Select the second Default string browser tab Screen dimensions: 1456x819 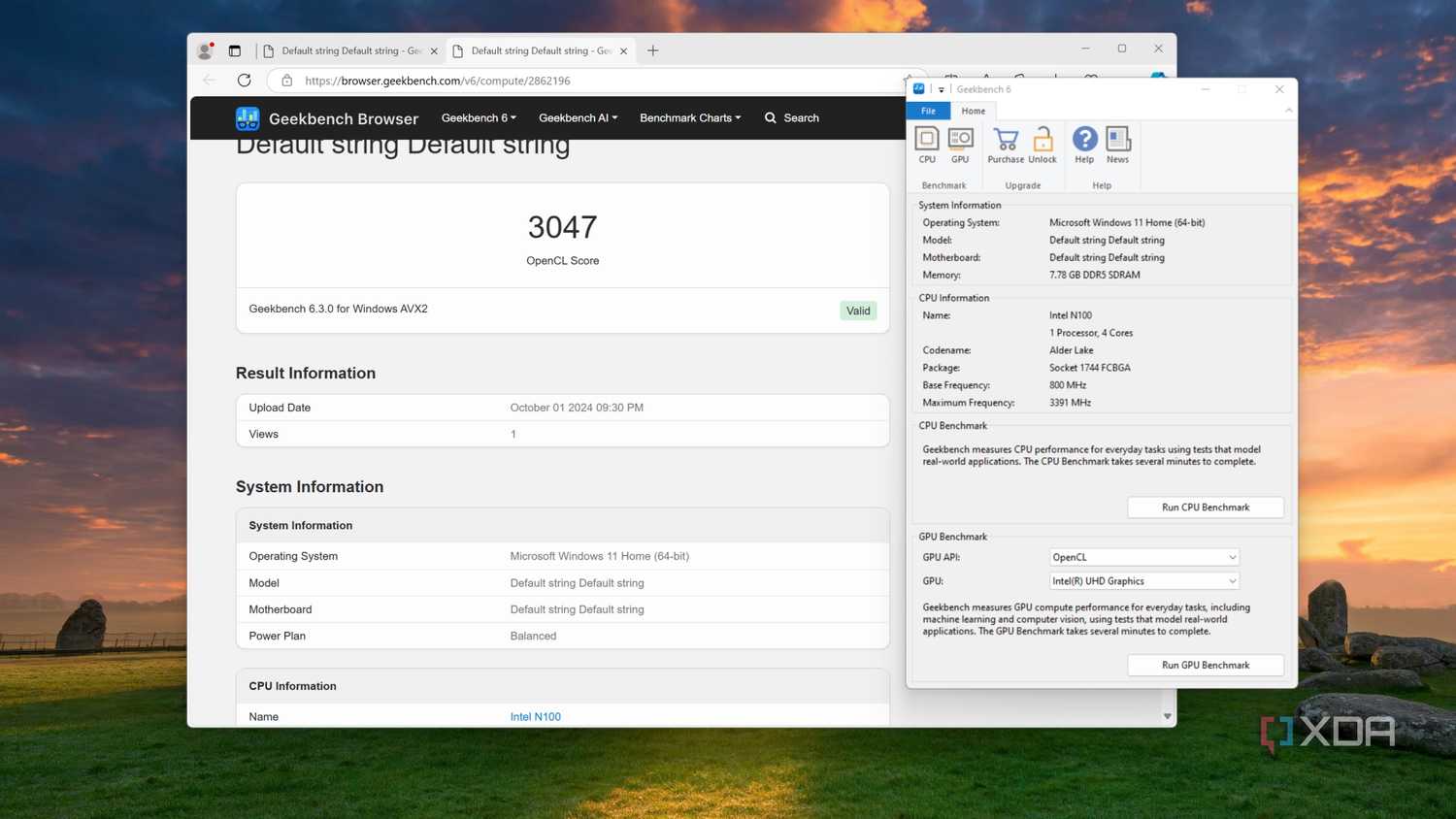[x=541, y=51]
